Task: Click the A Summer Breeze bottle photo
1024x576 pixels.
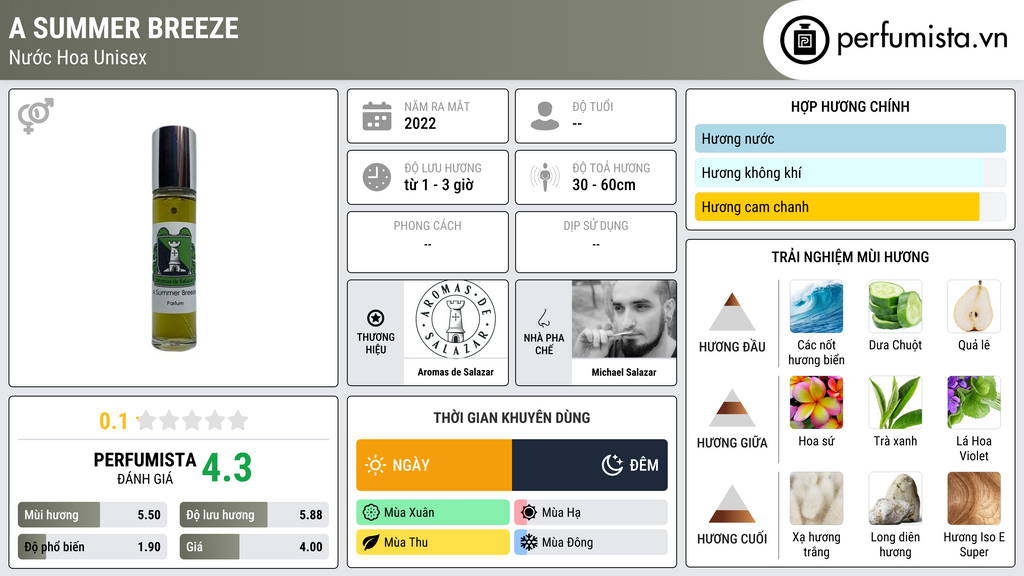Action: point(174,238)
